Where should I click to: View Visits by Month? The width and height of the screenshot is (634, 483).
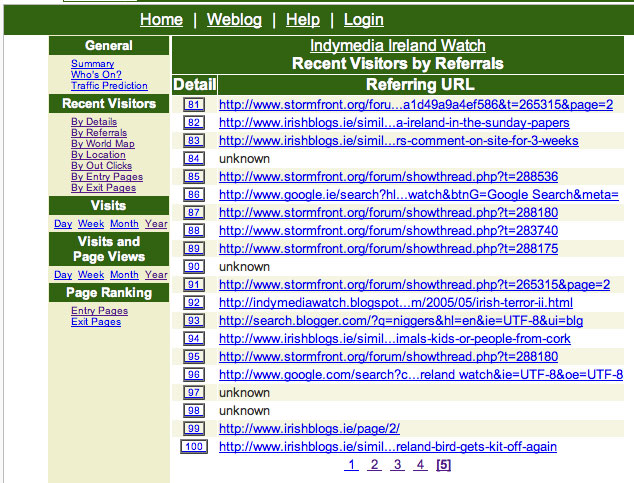click(124, 224)
